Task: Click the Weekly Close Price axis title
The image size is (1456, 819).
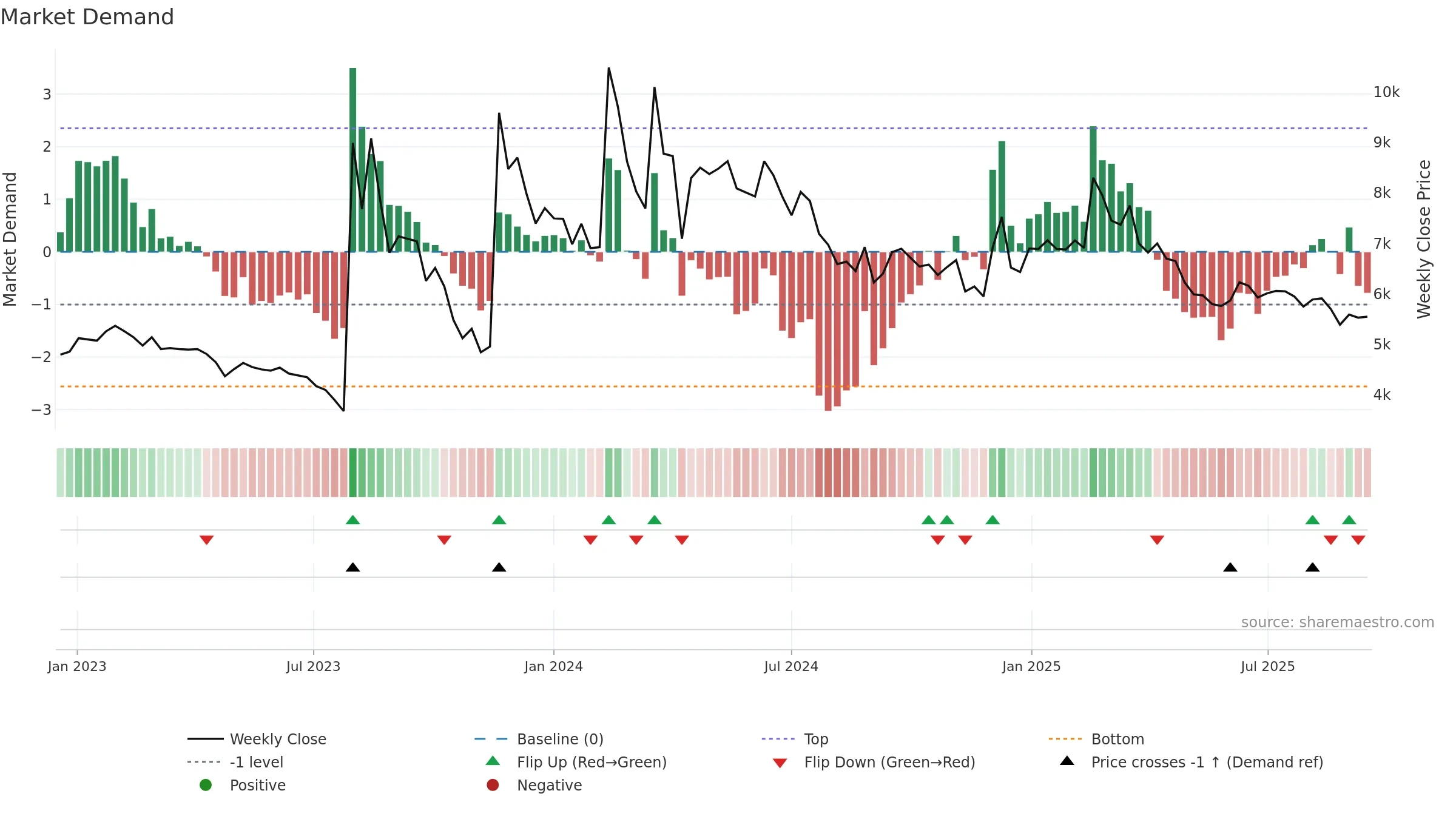Action: (x=1424, y=239)
